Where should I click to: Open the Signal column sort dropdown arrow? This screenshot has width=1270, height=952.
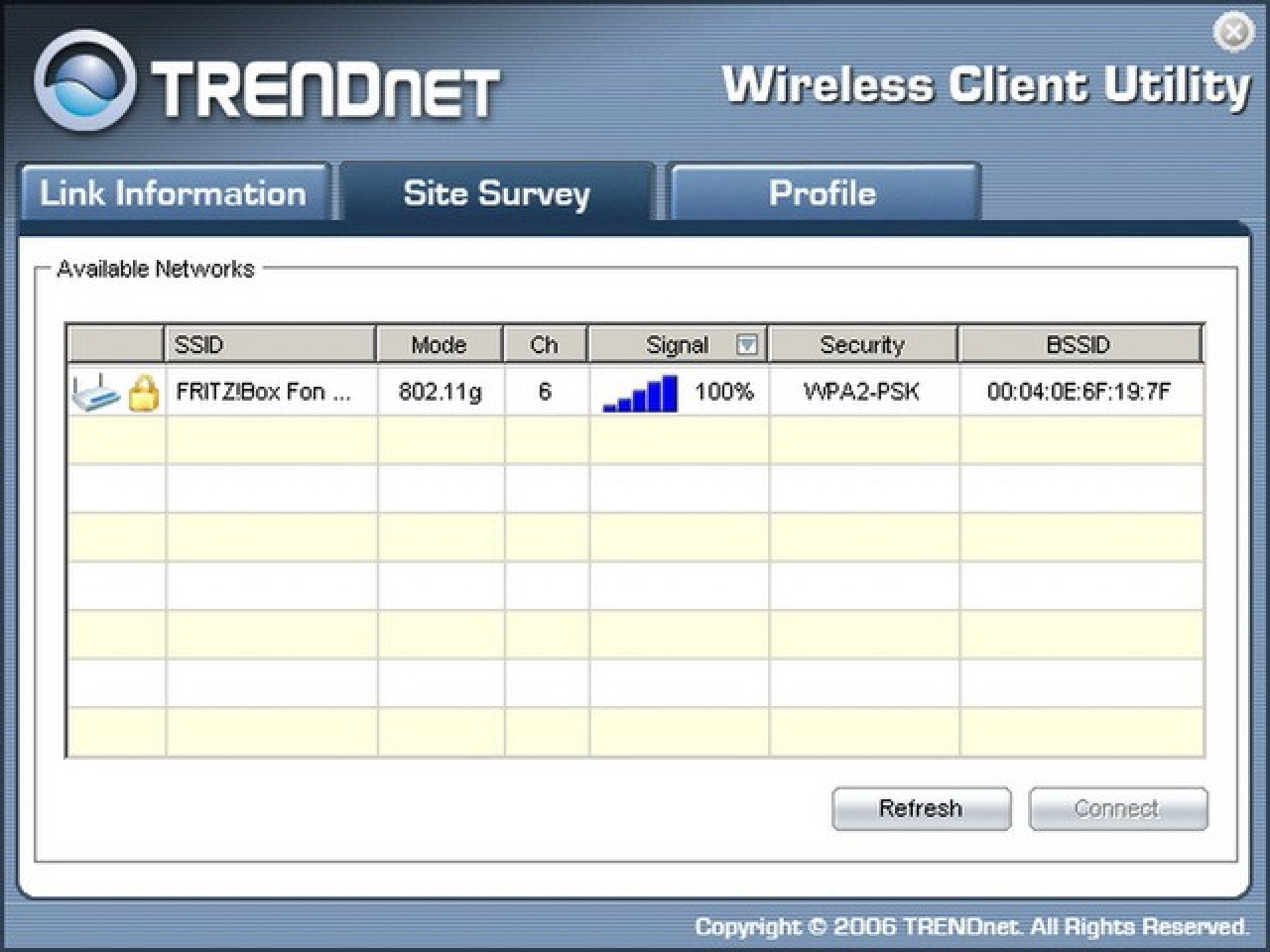pyautogui.click(x=747, y=344)
